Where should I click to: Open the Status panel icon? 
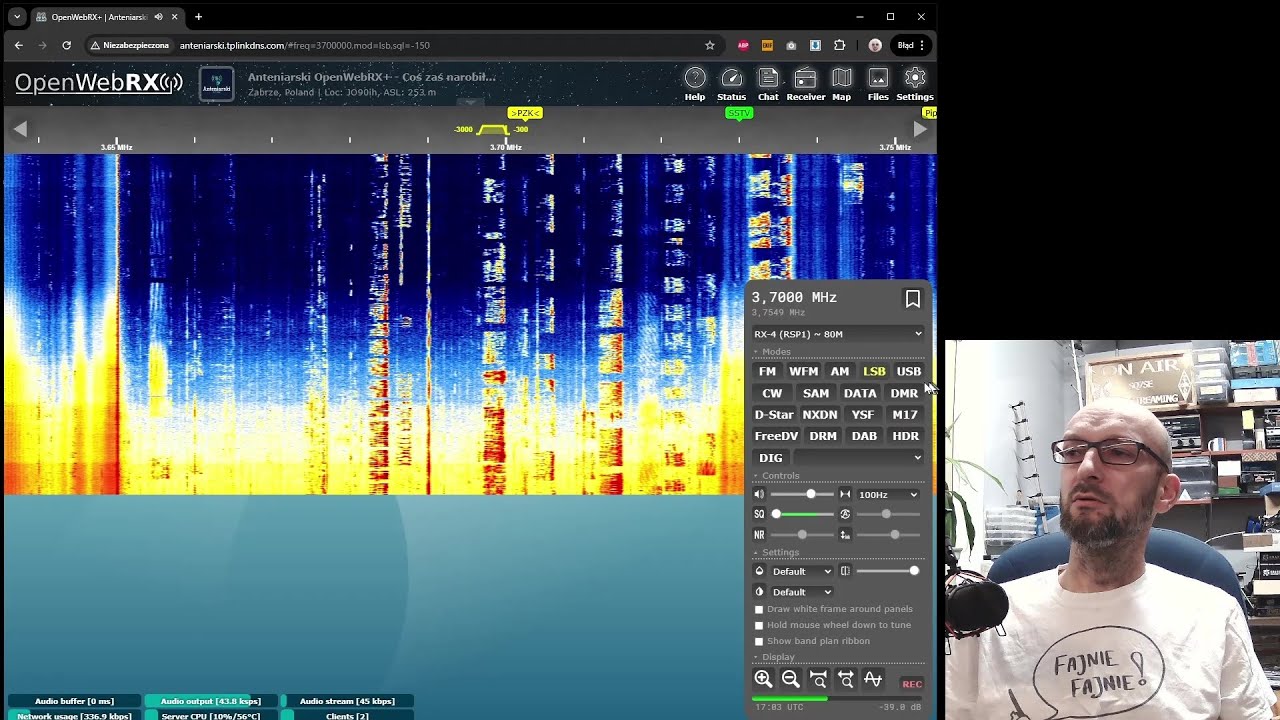pyautogui.click(x=731, y=84)
